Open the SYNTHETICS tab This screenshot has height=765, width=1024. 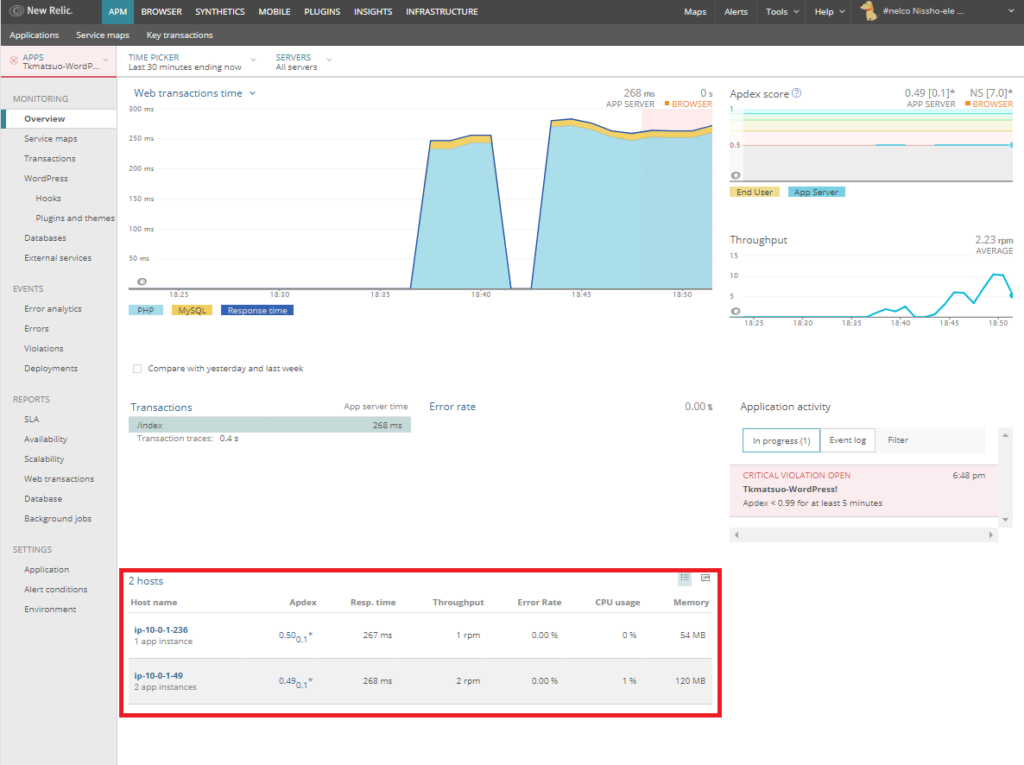tap(220, 12)
